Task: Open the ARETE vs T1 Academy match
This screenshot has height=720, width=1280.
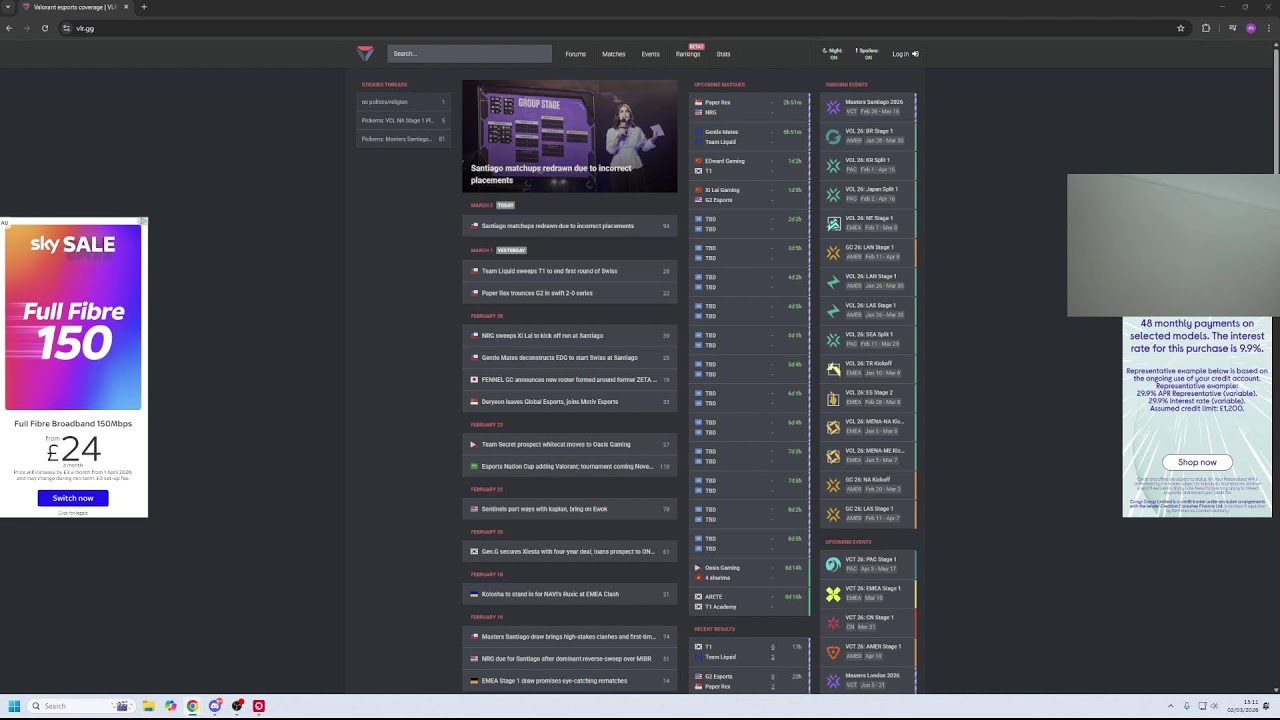Action: coord(750,601)
